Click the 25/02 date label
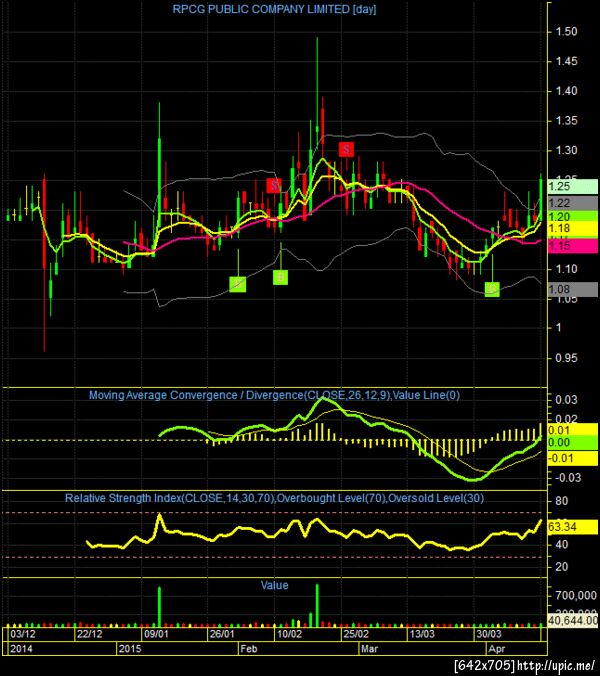Screen dimensions: 600x676 356,634
